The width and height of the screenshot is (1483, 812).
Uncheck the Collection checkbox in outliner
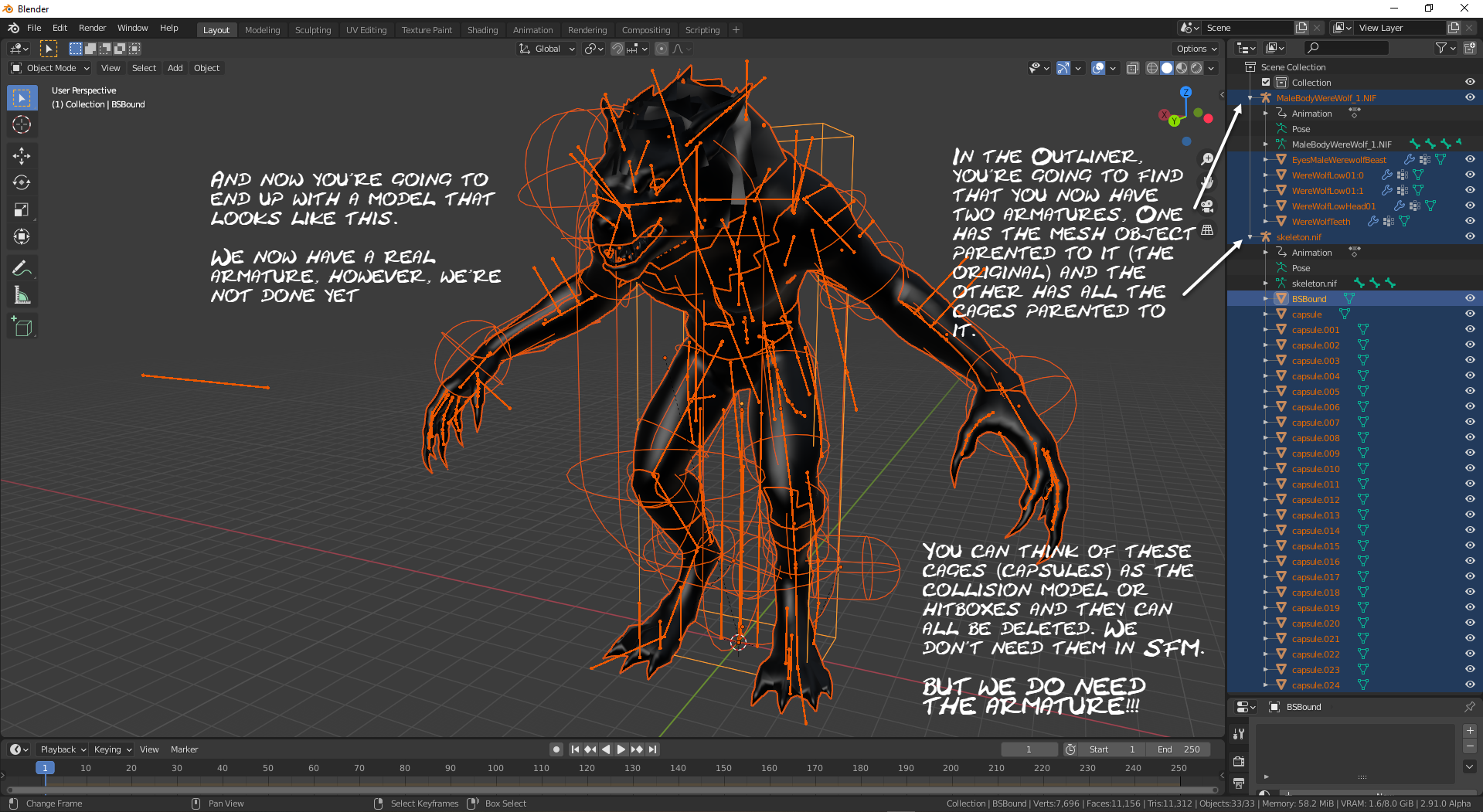point(1266,83)
